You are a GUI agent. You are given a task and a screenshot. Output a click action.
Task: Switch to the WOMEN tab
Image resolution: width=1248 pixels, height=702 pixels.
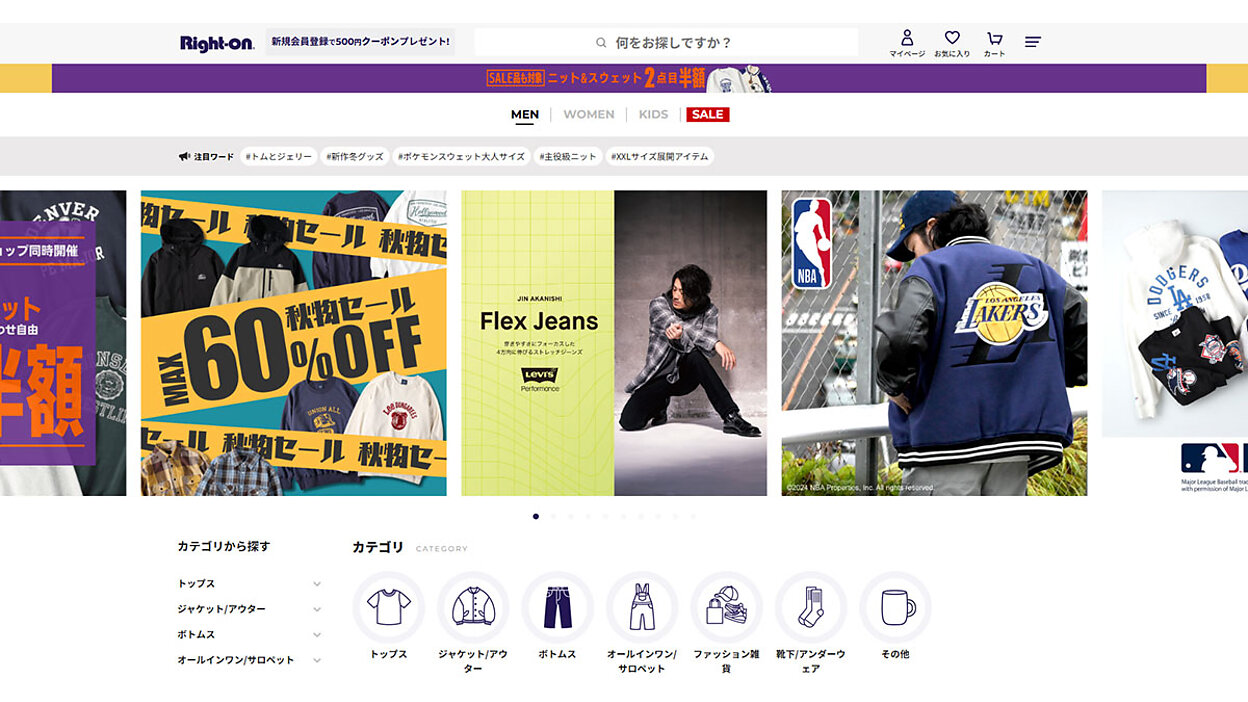589,114
